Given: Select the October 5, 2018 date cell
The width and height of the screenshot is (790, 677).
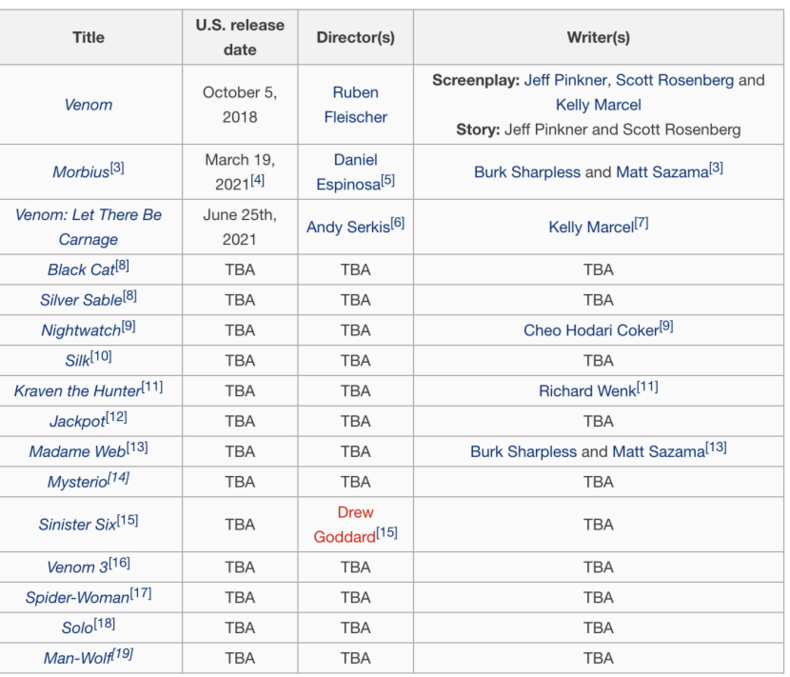Looking at the screenshot, I should pyautogui.click(x=240, y=105).
